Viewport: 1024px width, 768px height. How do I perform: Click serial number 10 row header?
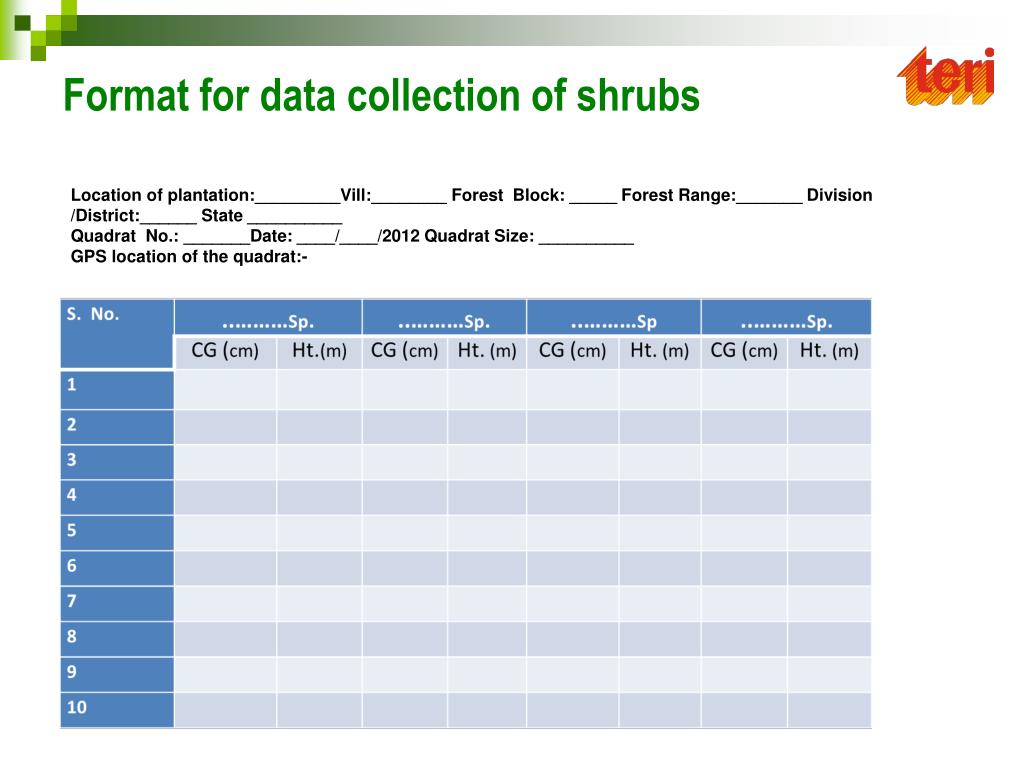click(x=117, y=710)
